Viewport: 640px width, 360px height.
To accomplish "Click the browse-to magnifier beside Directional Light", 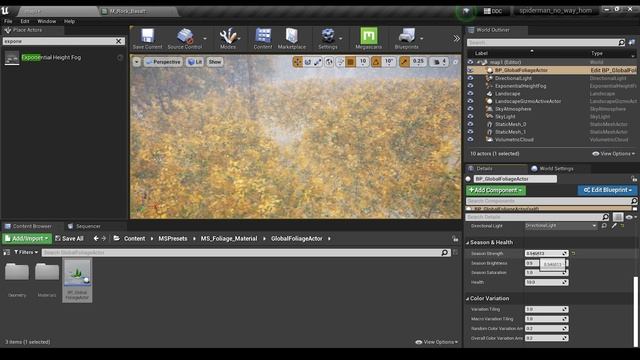I will point(604,226).
